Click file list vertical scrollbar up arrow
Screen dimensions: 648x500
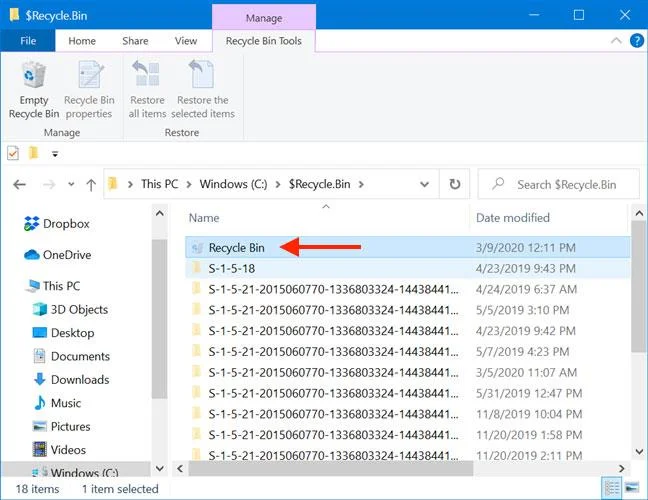(x=639, y=214)
